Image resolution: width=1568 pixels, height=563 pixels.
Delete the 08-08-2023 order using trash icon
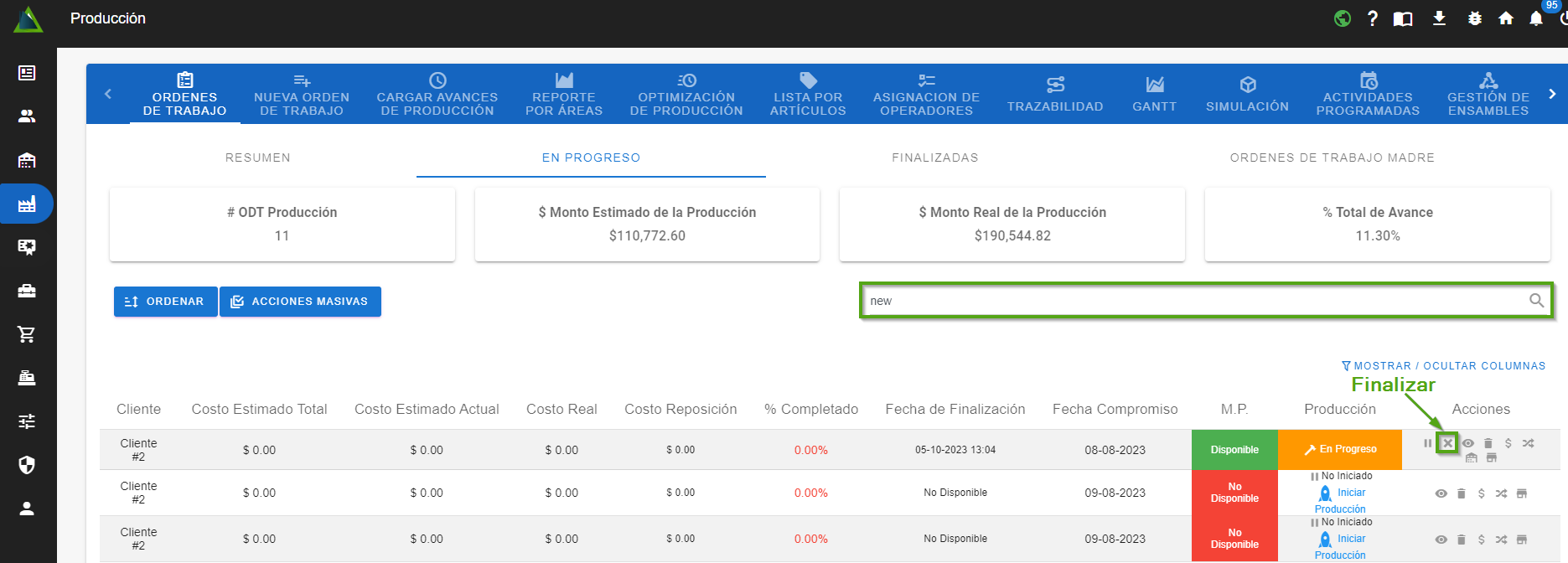point(1488,443)
